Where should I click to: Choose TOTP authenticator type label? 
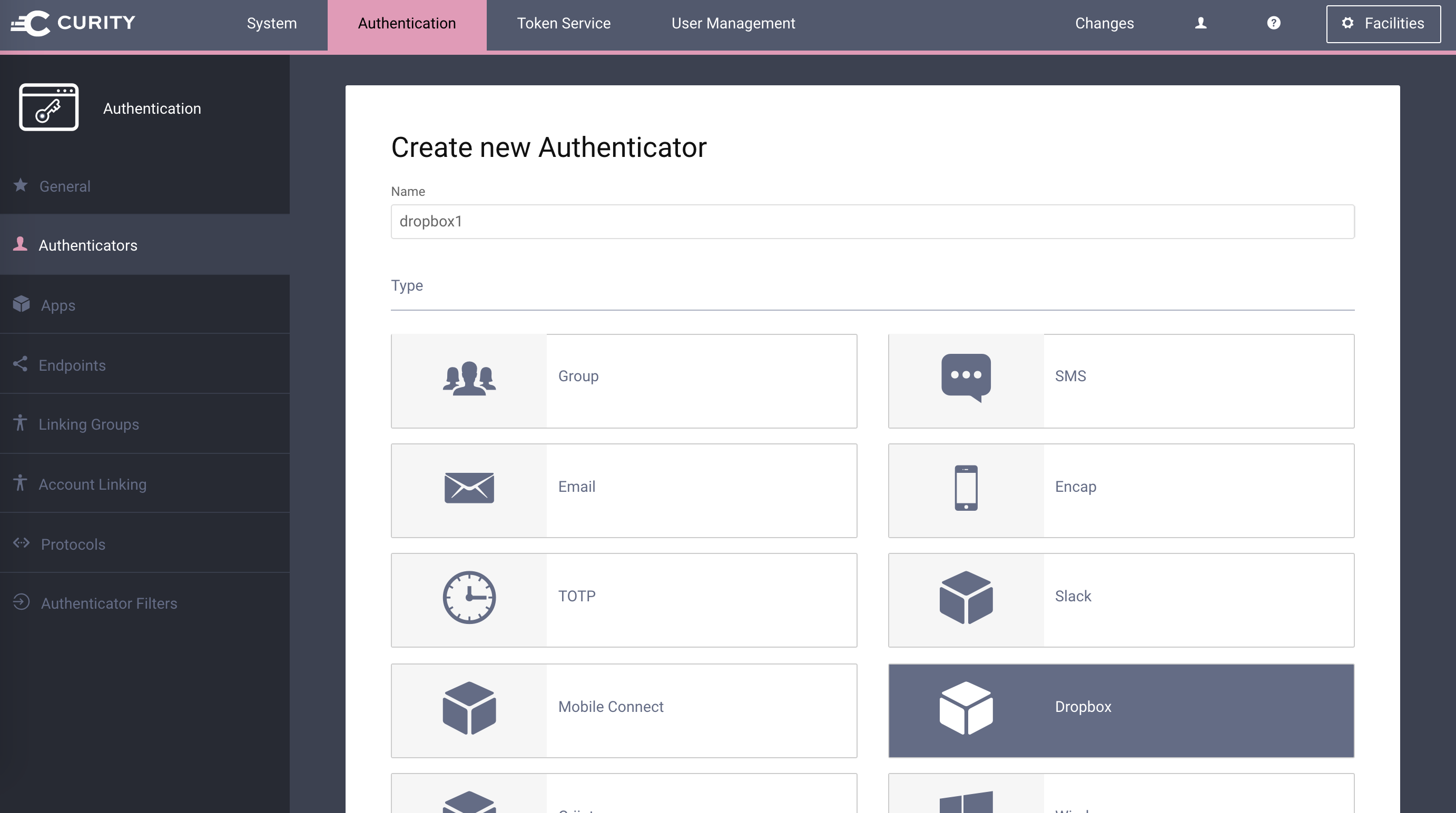[576, 597]
